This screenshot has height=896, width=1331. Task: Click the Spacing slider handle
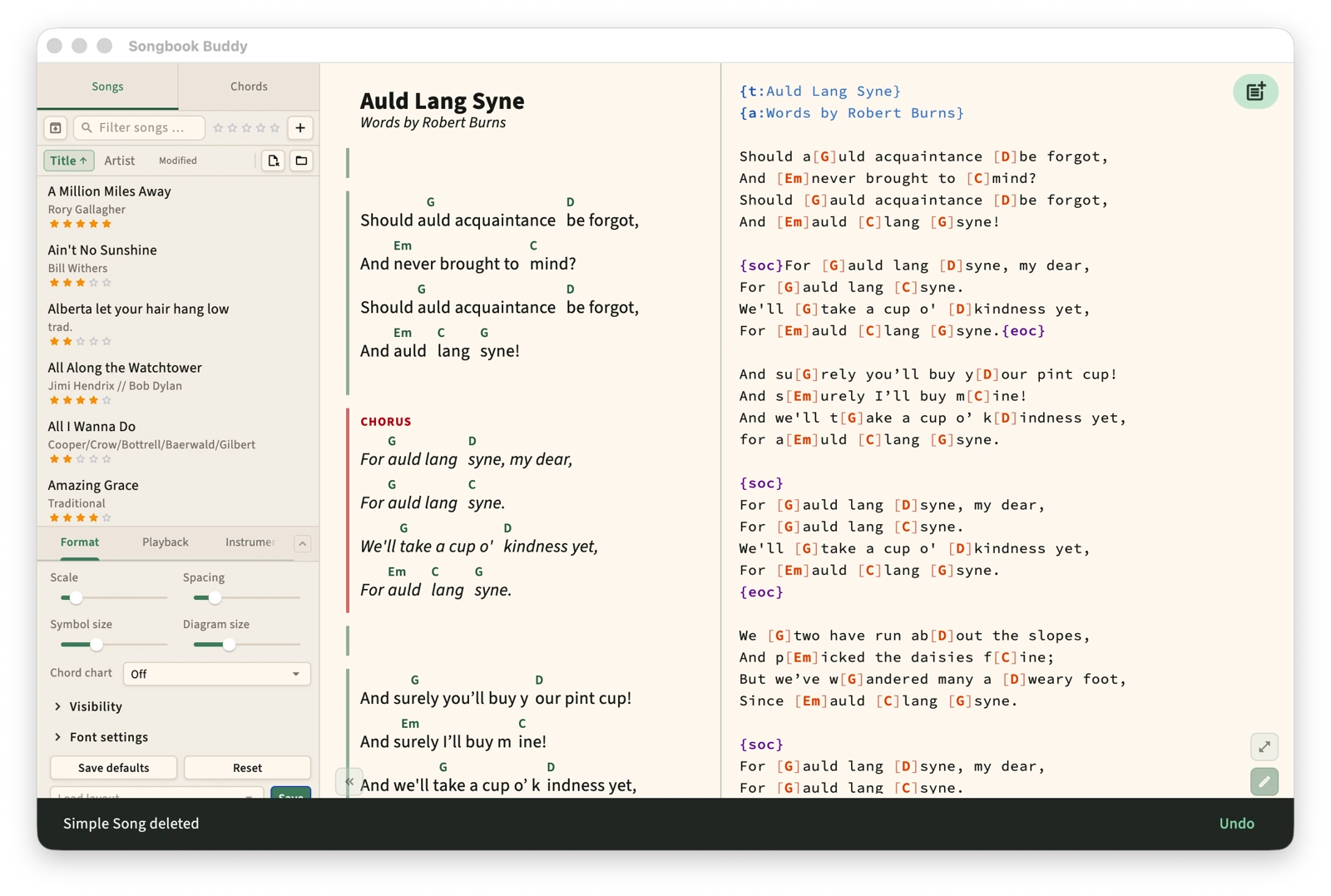pyautogui.click(x=215, y=597)
